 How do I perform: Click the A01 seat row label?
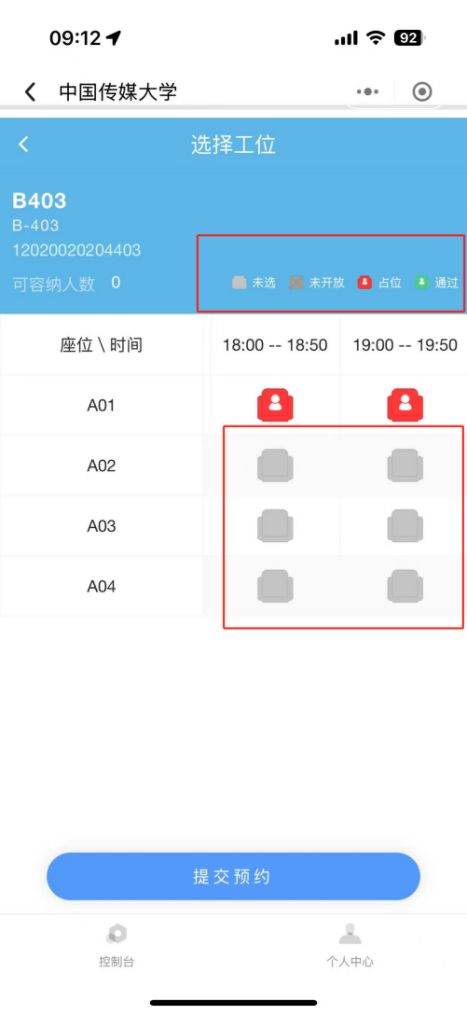pyautogui.click(x=102, y=406)
